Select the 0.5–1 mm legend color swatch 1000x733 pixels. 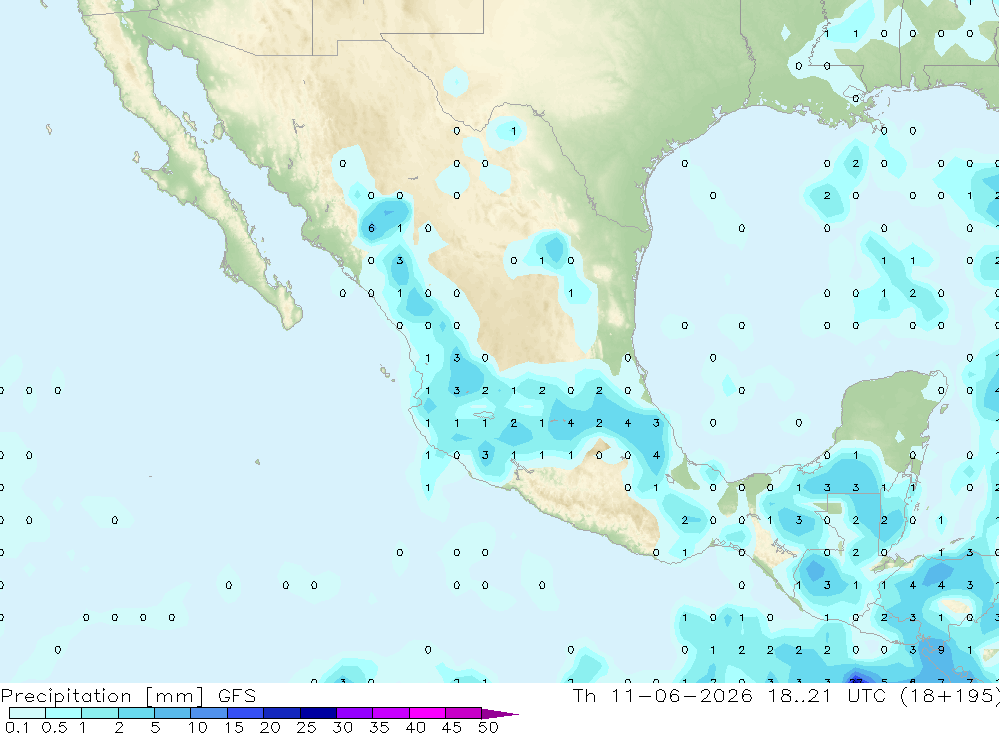tap(63, 713)
